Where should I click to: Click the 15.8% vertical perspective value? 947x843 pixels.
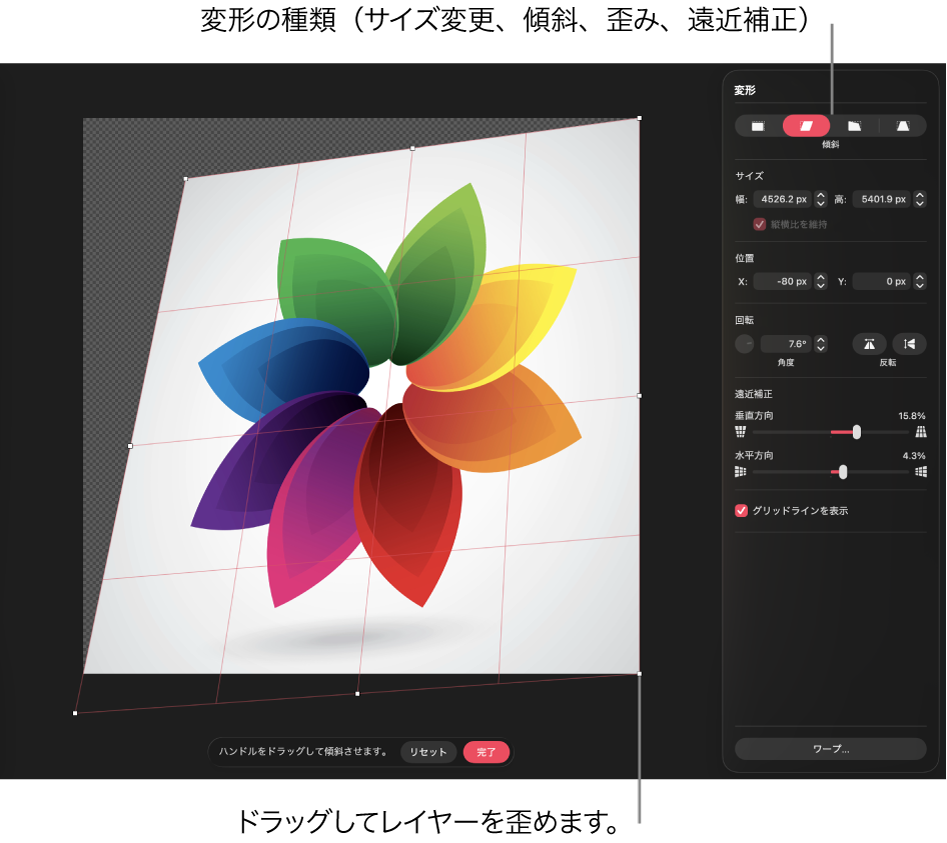click(911, 415)
